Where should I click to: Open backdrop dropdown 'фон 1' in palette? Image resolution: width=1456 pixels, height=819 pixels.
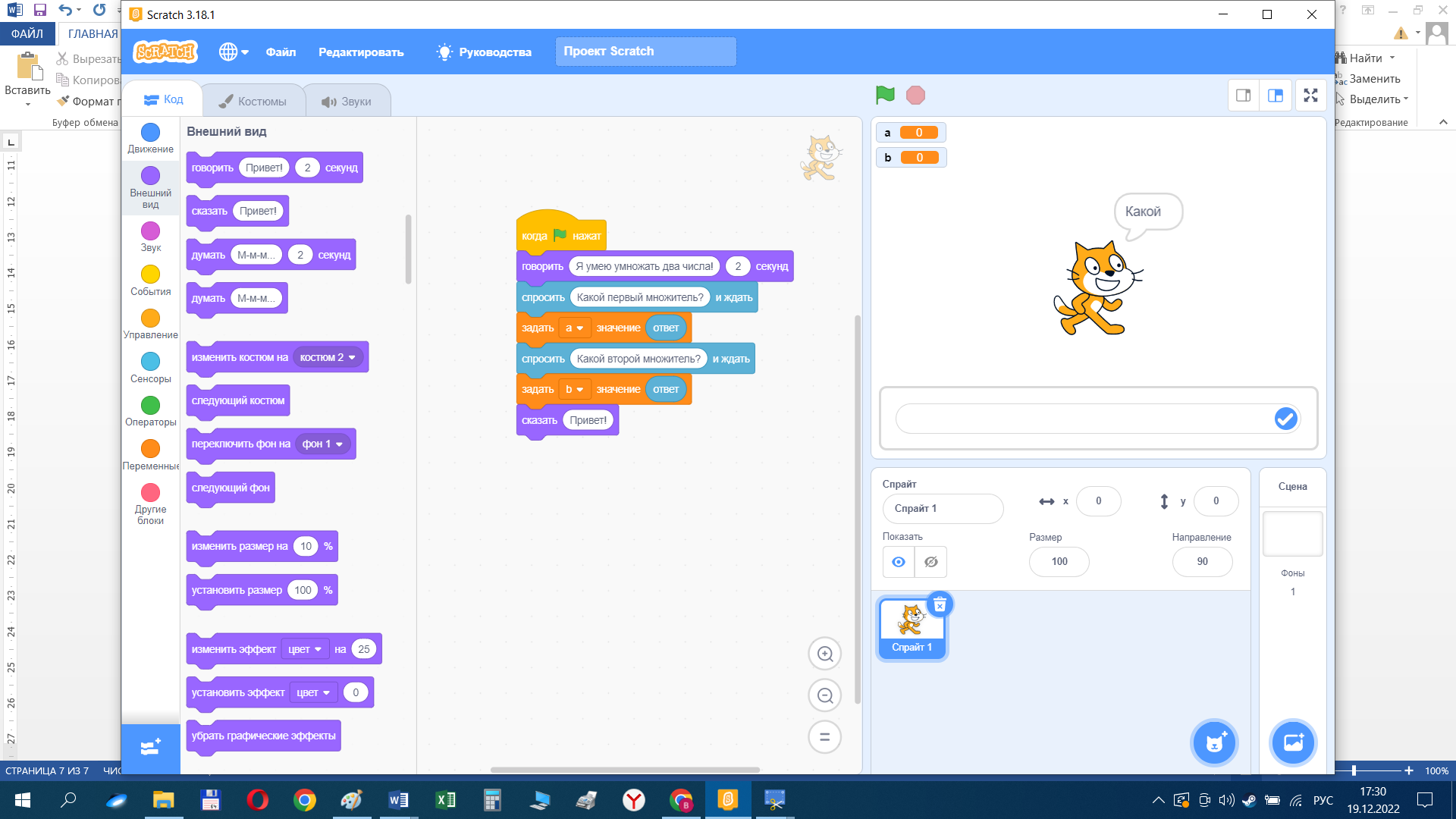pos(322,444)
